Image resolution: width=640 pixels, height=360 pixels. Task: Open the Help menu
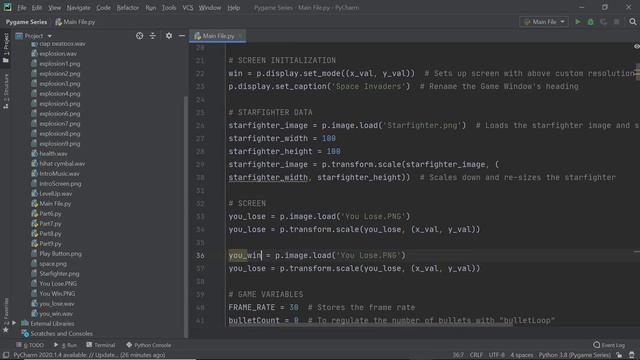point(233,8)
